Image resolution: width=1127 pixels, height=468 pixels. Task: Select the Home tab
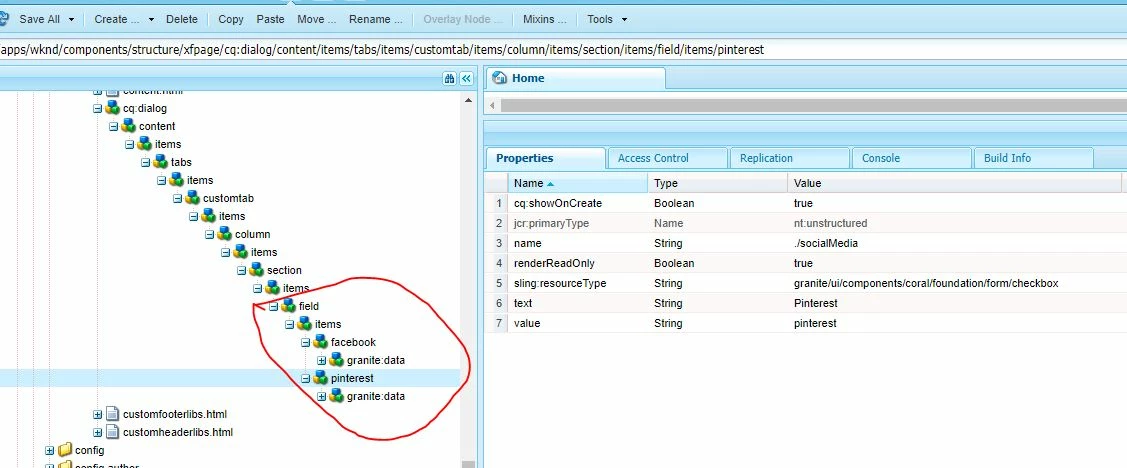pyautogui.click(x=576, y=78)
